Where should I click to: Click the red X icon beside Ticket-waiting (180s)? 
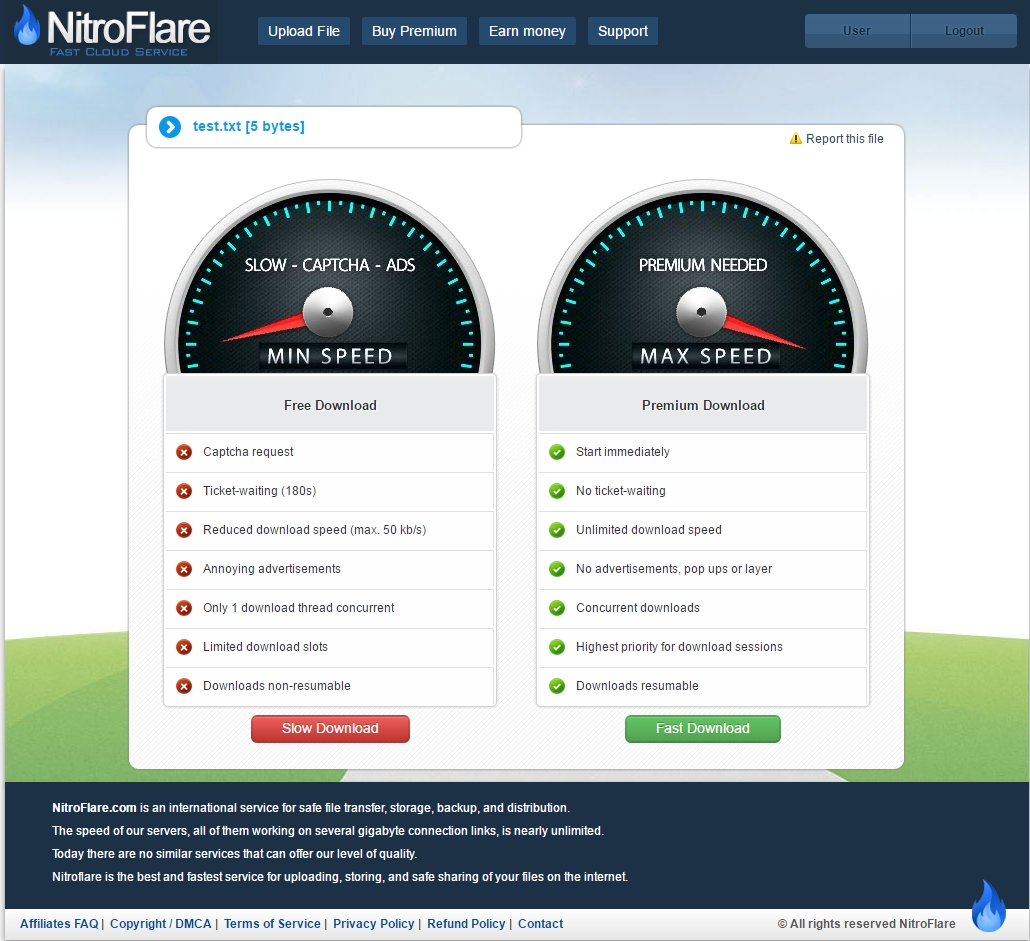(x=184, y=491)
